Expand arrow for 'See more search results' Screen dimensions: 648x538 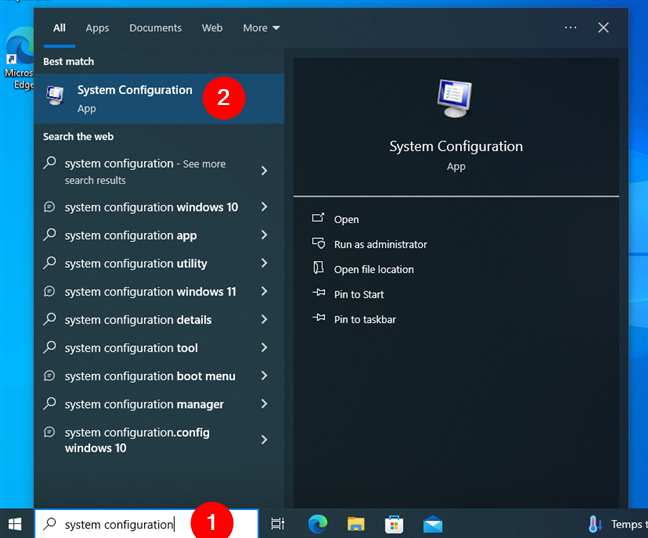[x=264, y=171]
